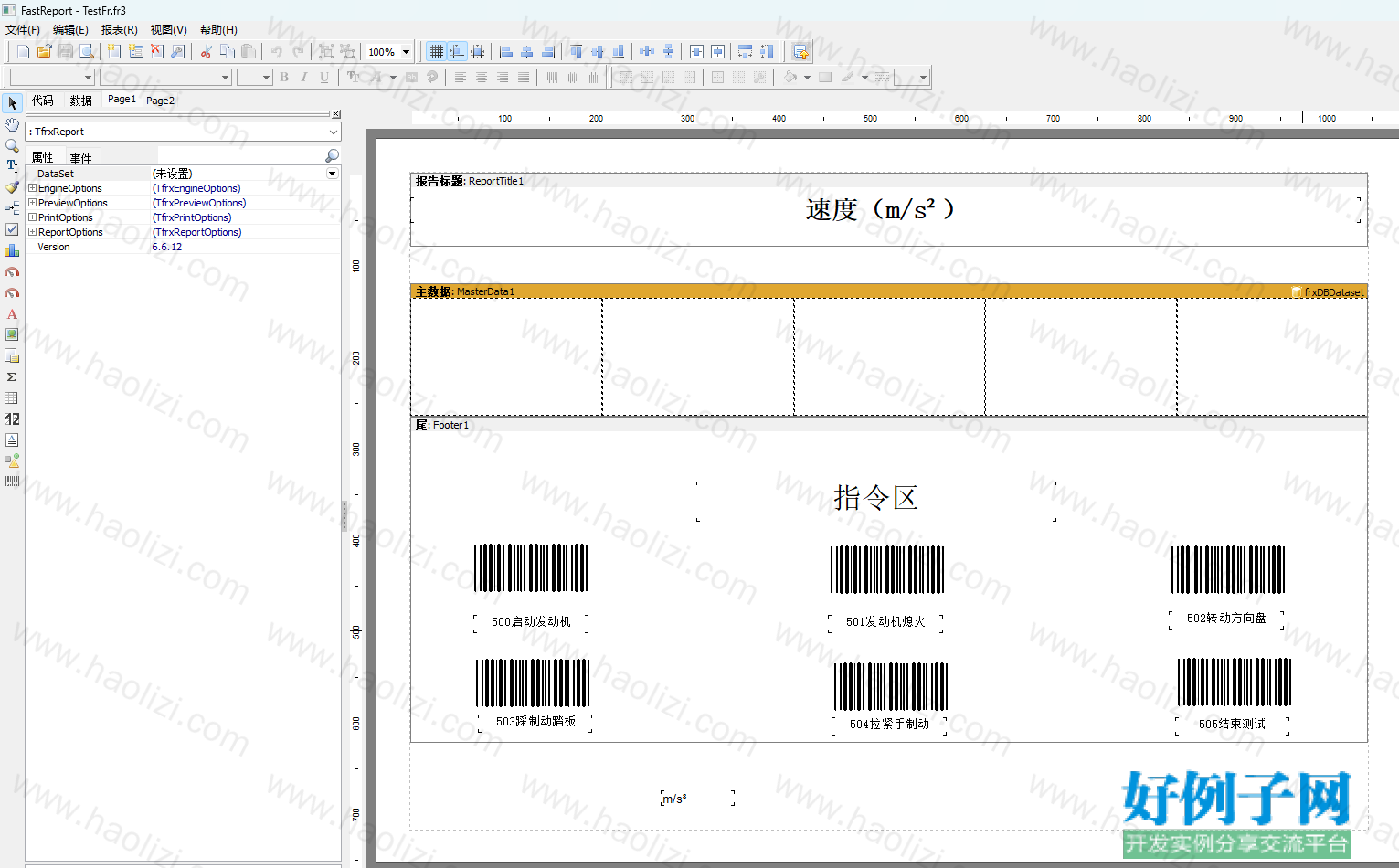Screen dimensions: 1399x868
Task: Toggle show grid on the toolbar
Action: [437, 51]
